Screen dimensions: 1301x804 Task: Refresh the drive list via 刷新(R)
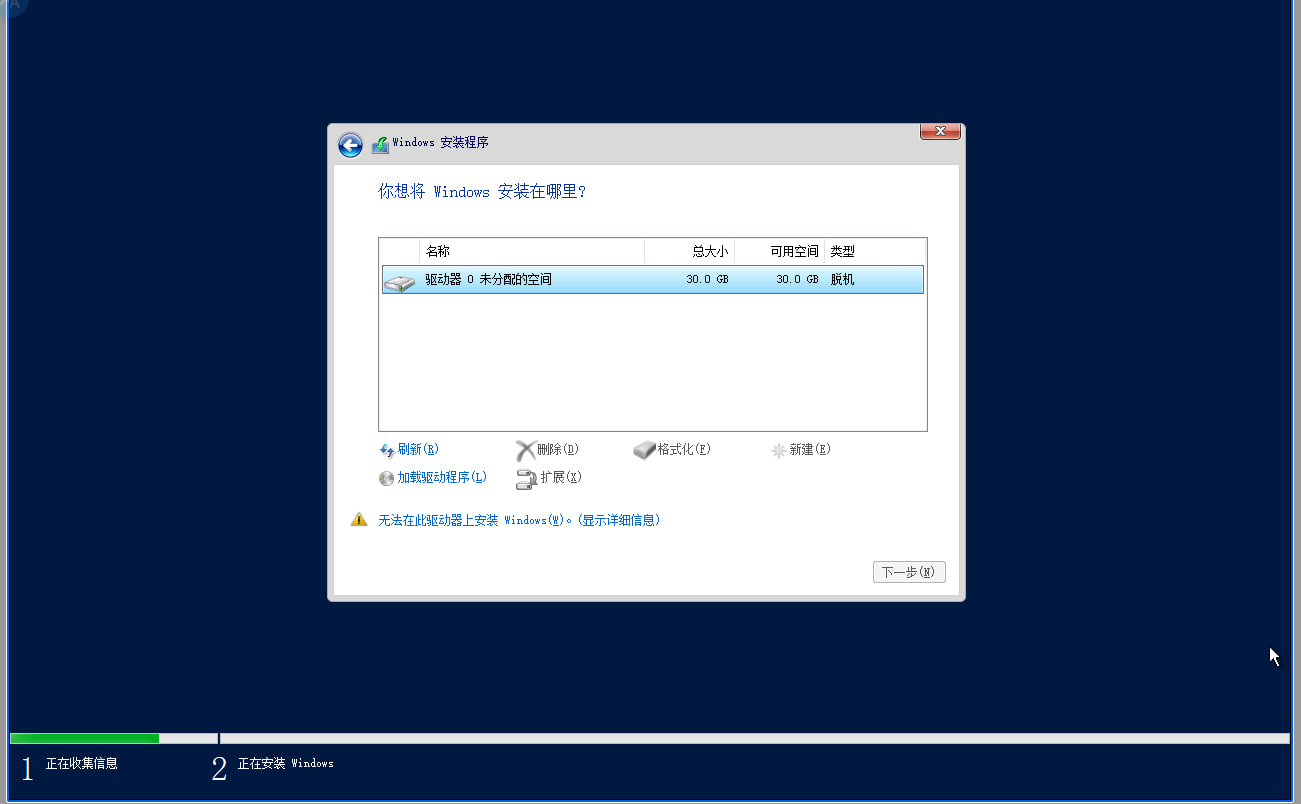418,450
